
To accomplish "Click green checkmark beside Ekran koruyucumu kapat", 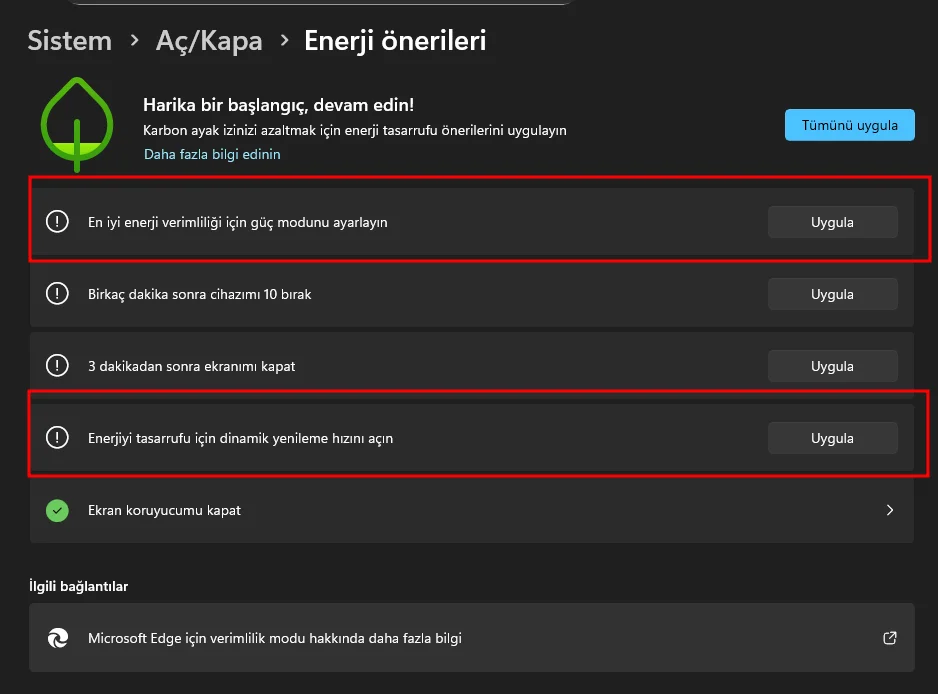I will (57, 510).
